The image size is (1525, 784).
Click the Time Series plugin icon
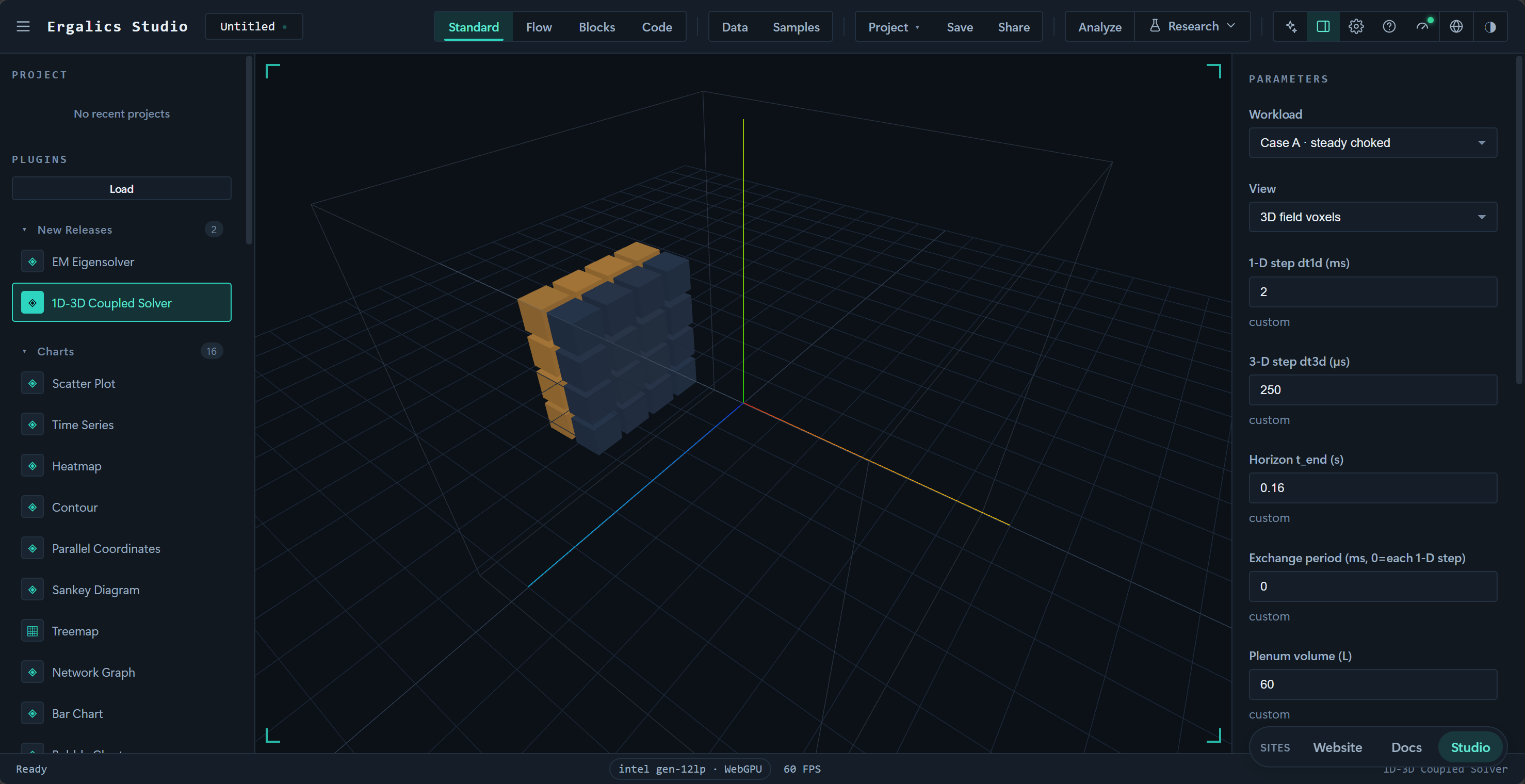[33, 425]
